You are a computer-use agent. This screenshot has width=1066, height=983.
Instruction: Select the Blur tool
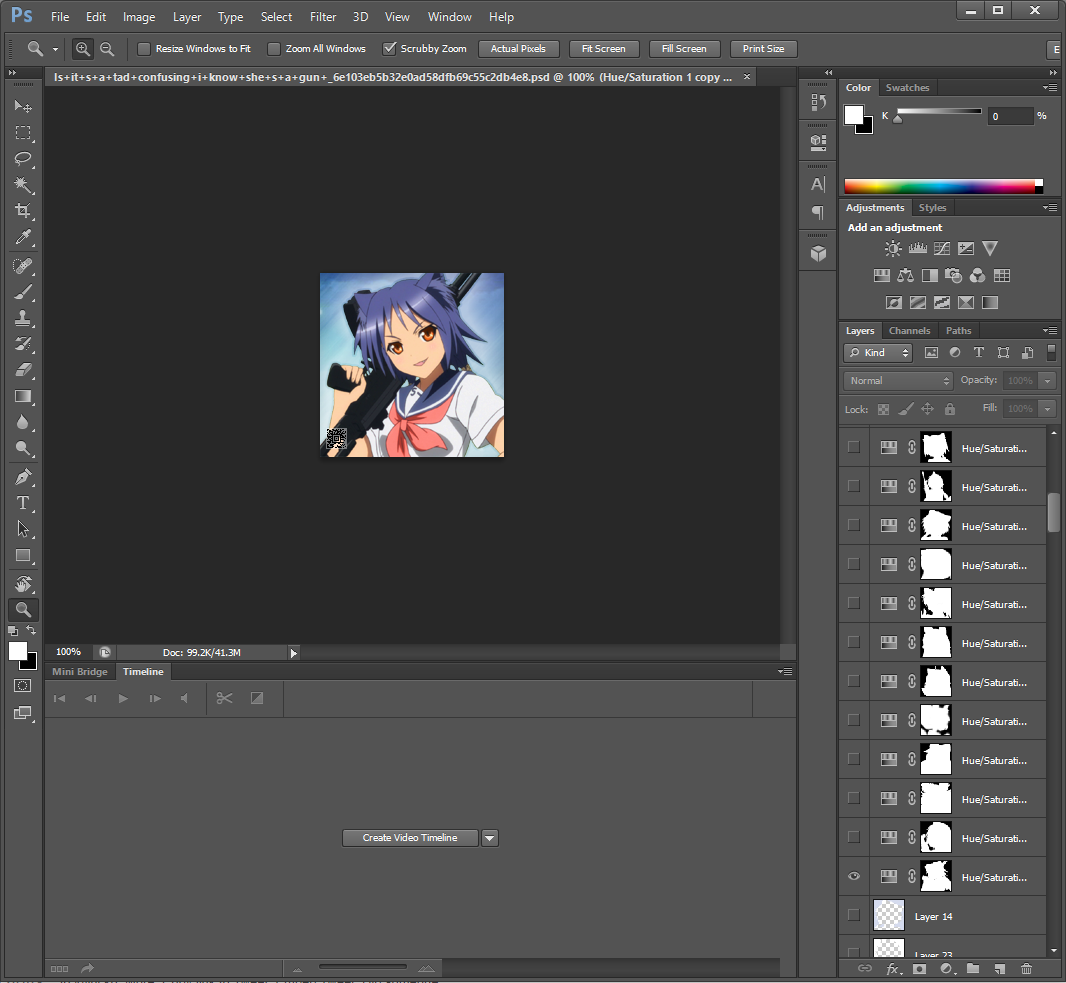coord(22,422)
